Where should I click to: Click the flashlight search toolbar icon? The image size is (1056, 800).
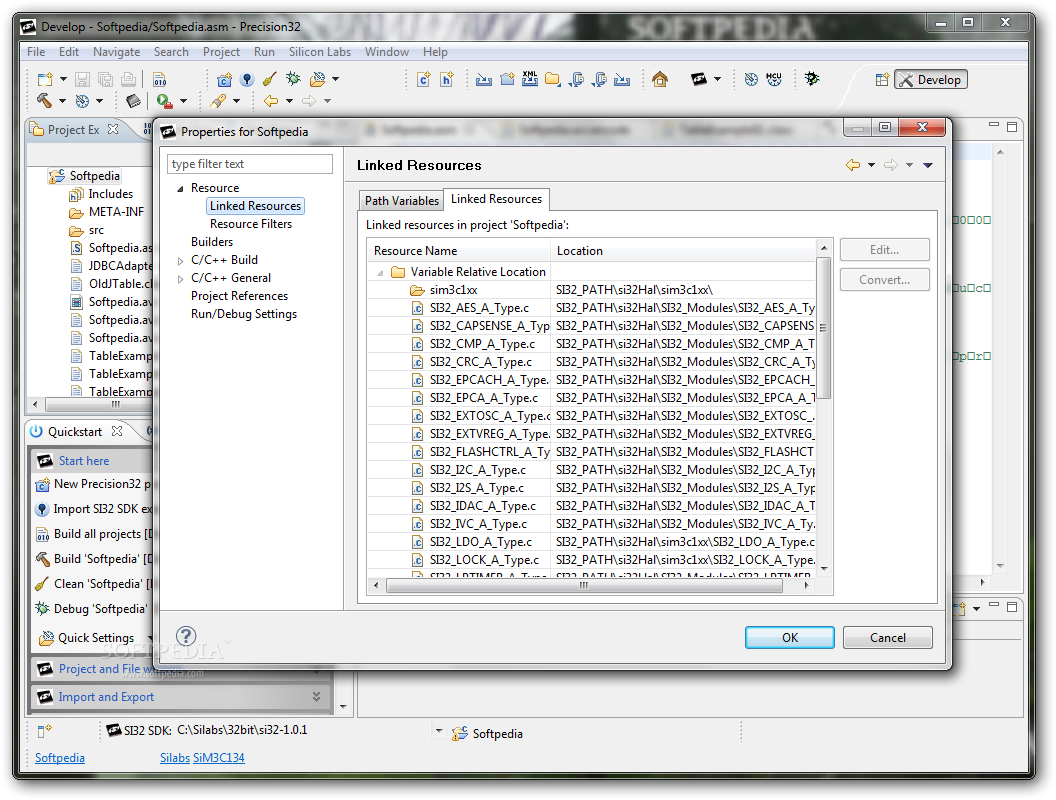pos(218,101)
